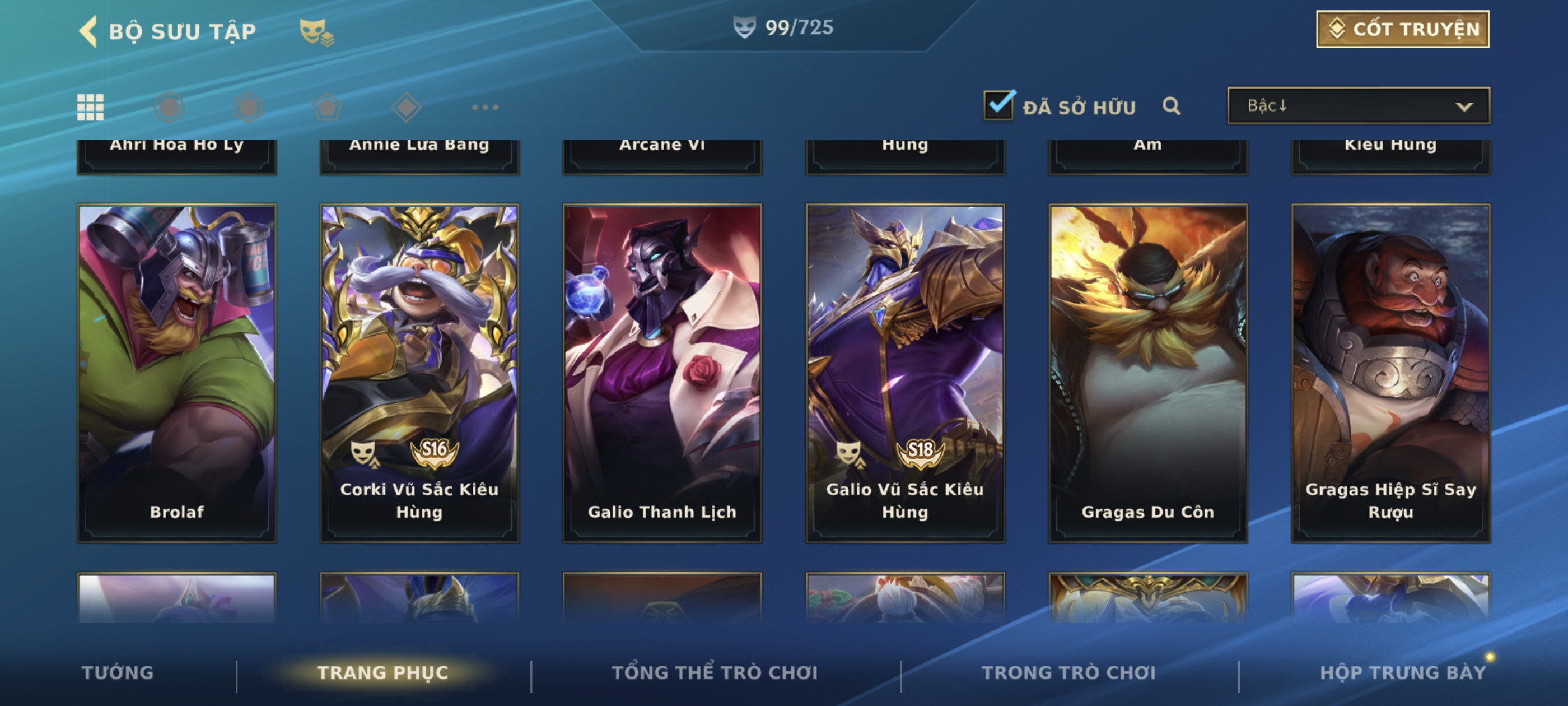Click the sort dropdown chevron arrow
This screenshot has height=706, width=1568.
(1464, 106)
